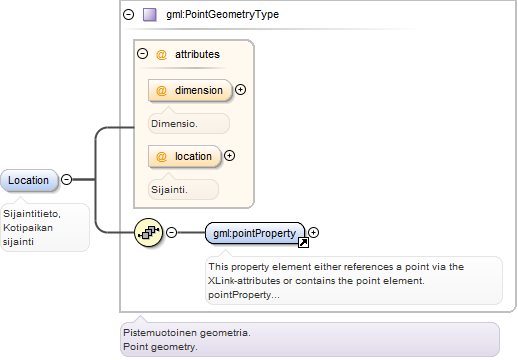This screenshot has width=518, height=360.
Task: Click the @ icon on dimension node
Action: tap(161, 90)
